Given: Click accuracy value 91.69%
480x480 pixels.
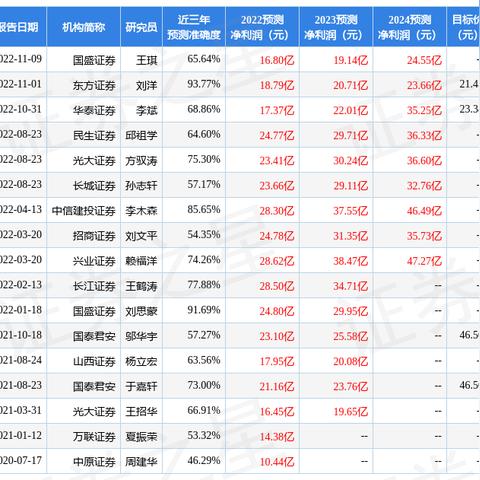Looking at the screenshot, I should coord(204,310).
